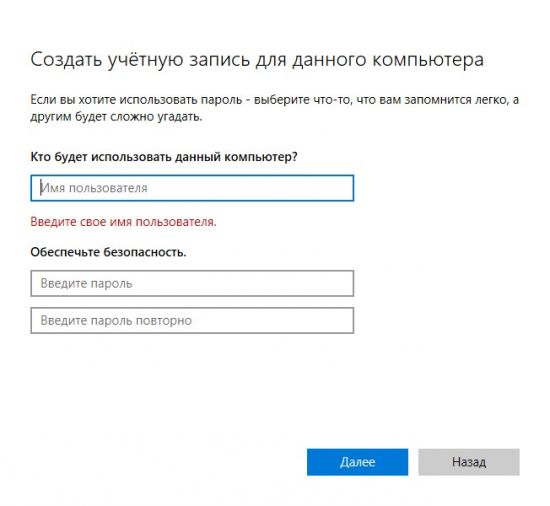Image resolution: width=550 pixels, height=506 pixels.
Task: Select the Введите пароль field
Action: click(x=192, y=283)
